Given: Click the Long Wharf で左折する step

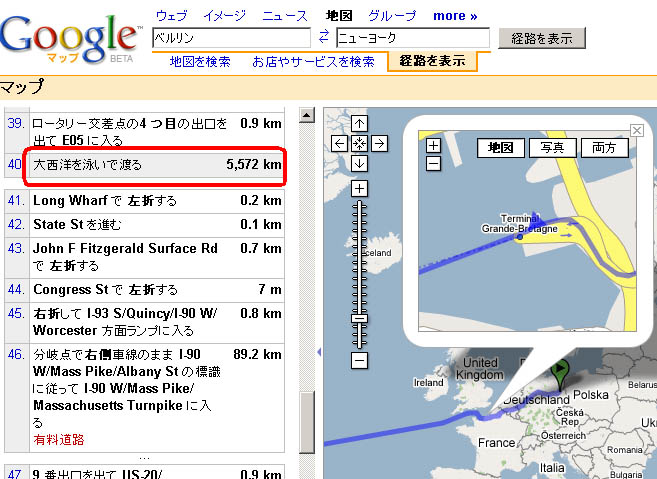Looking at the screenshot, I should coord(105,200).
